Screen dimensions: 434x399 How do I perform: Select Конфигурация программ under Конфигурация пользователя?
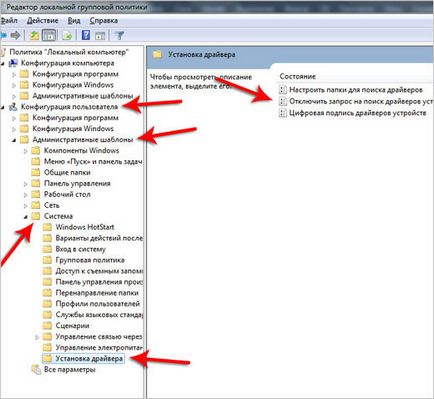coord(75,118)
